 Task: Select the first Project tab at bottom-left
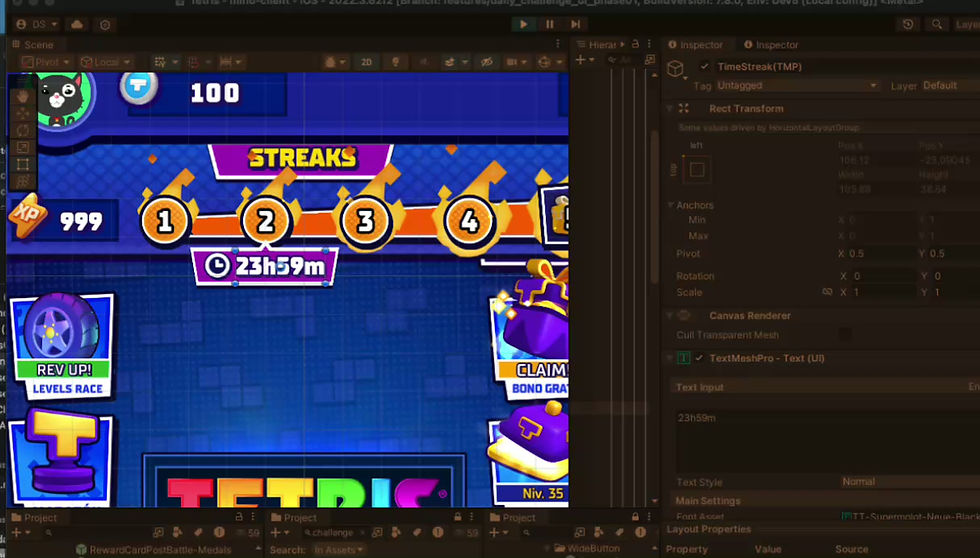point(34,517)
